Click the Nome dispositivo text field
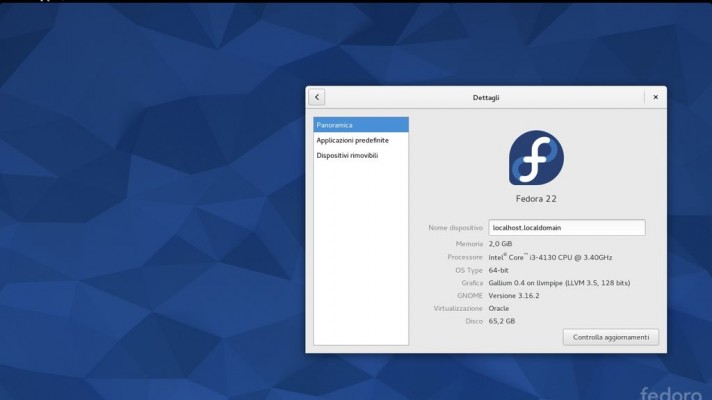This screenshot has width=712, height=400. 567,227
